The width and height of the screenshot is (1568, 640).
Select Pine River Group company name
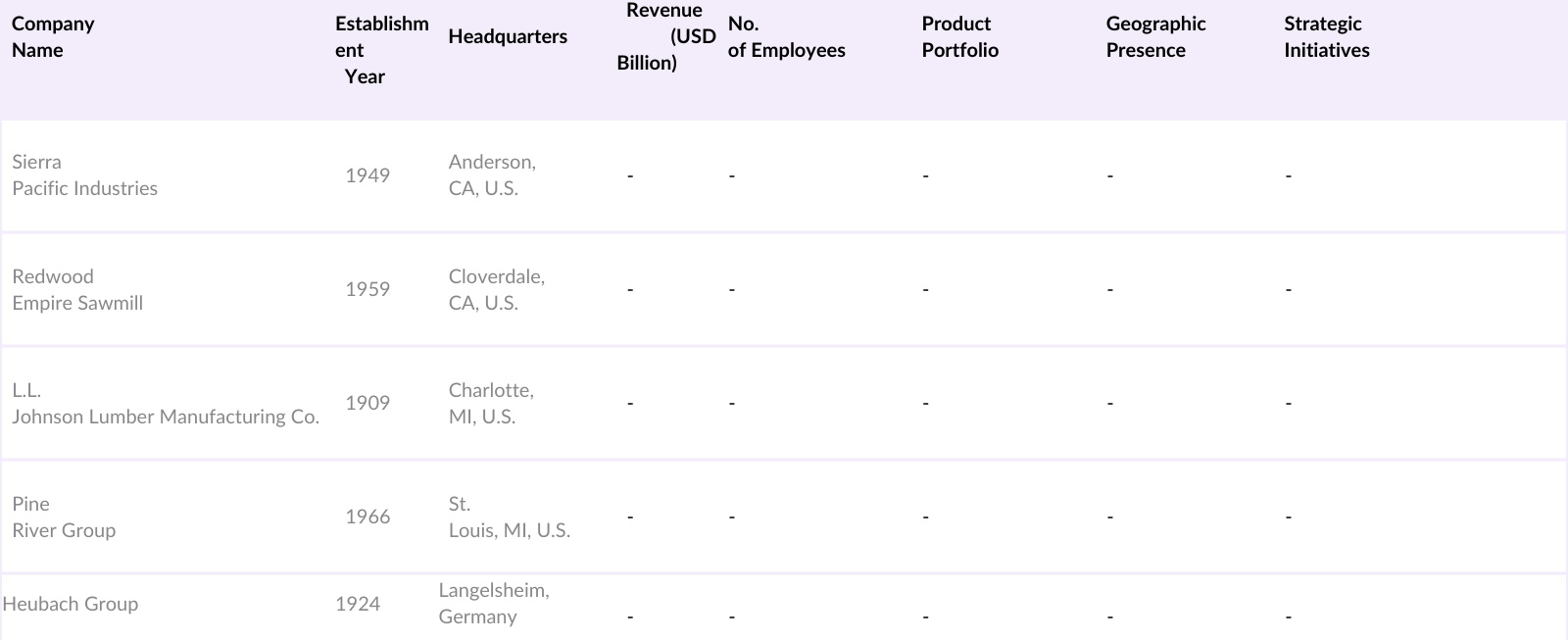[x=64, y=517]
